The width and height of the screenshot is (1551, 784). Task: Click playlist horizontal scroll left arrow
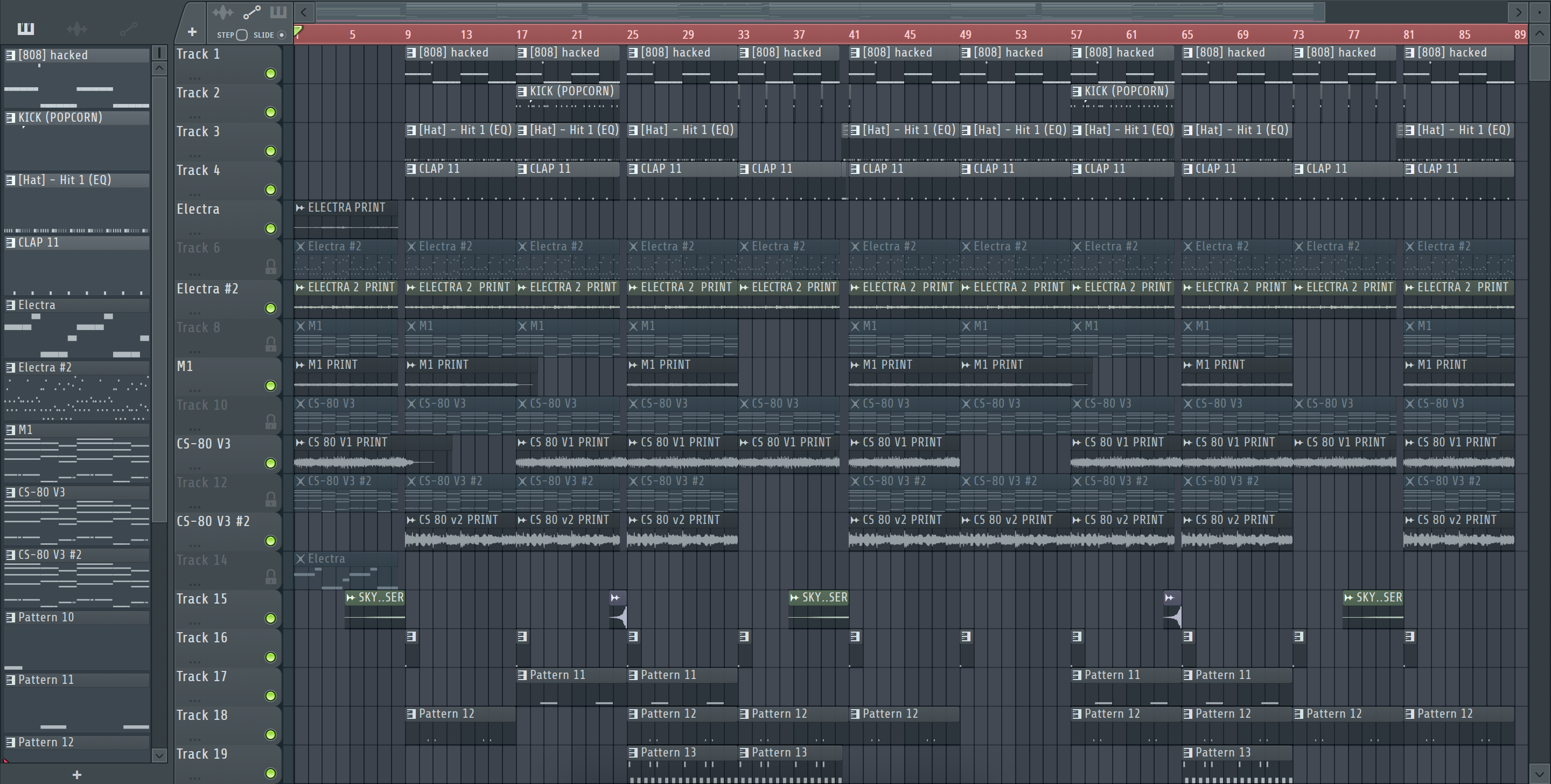(303, 12)
